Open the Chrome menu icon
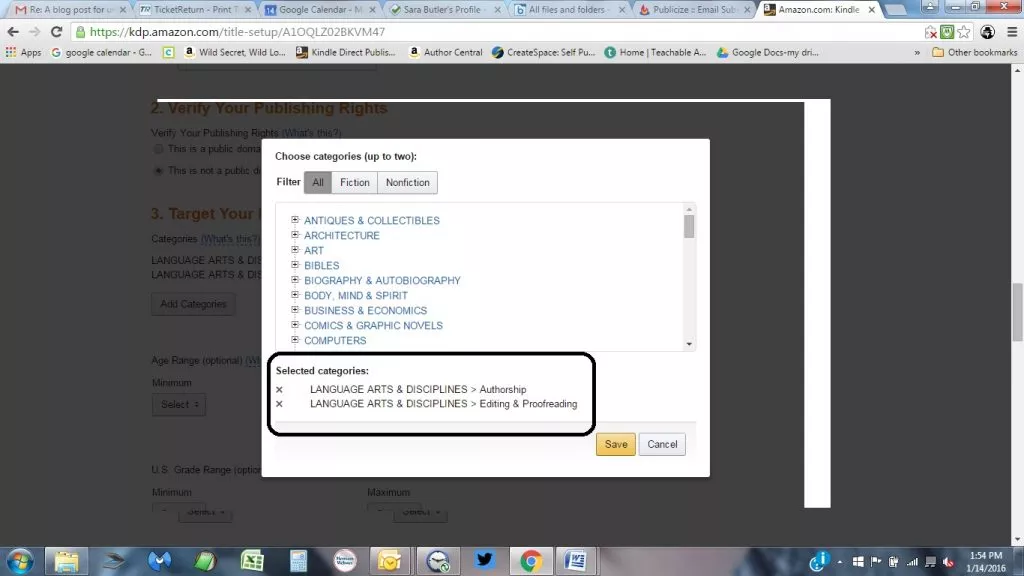Viewport: 1024px width, 576px height. pos(1010,32)
